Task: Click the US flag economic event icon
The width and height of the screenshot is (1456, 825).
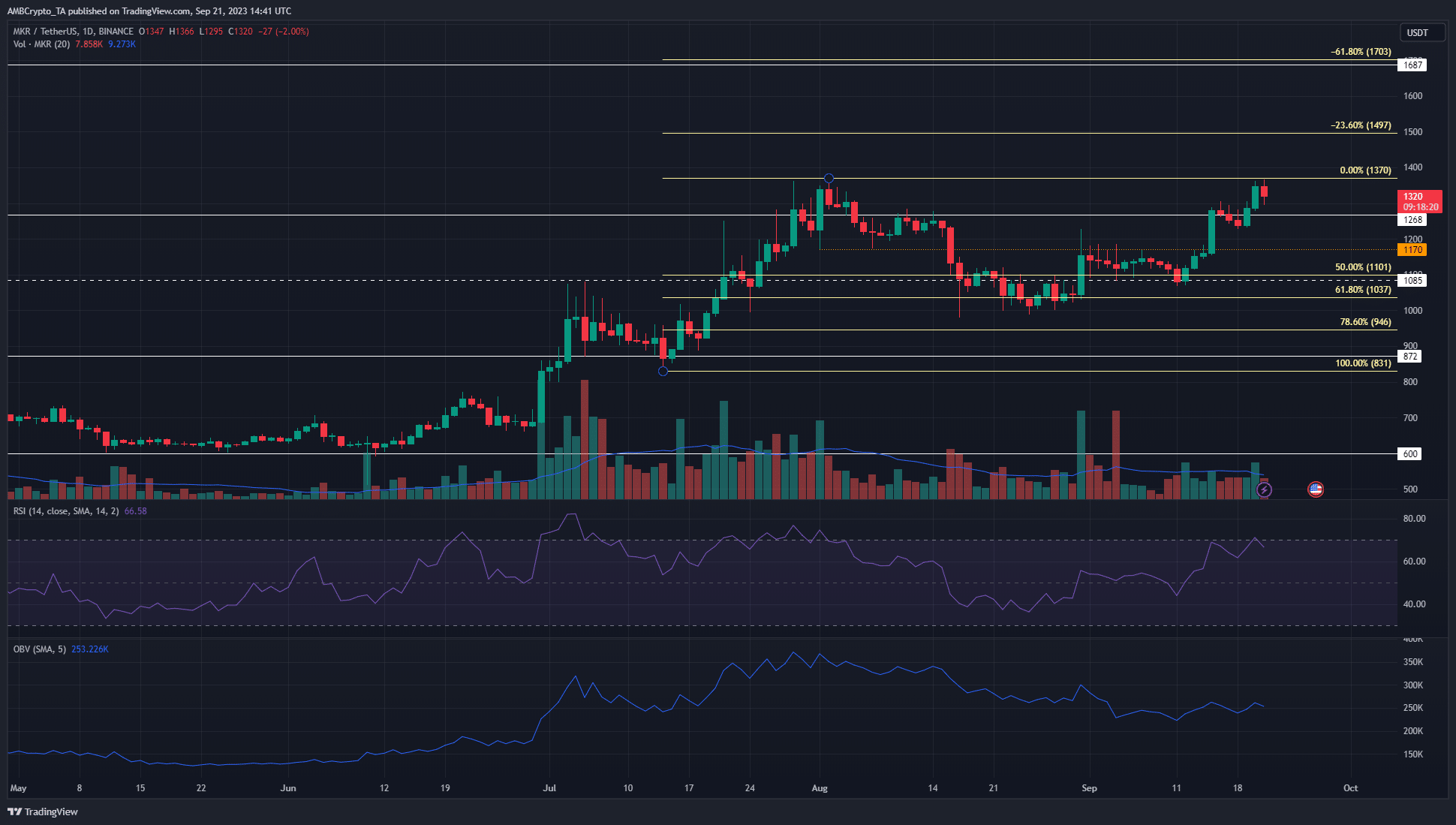Action: [1315, 489]
